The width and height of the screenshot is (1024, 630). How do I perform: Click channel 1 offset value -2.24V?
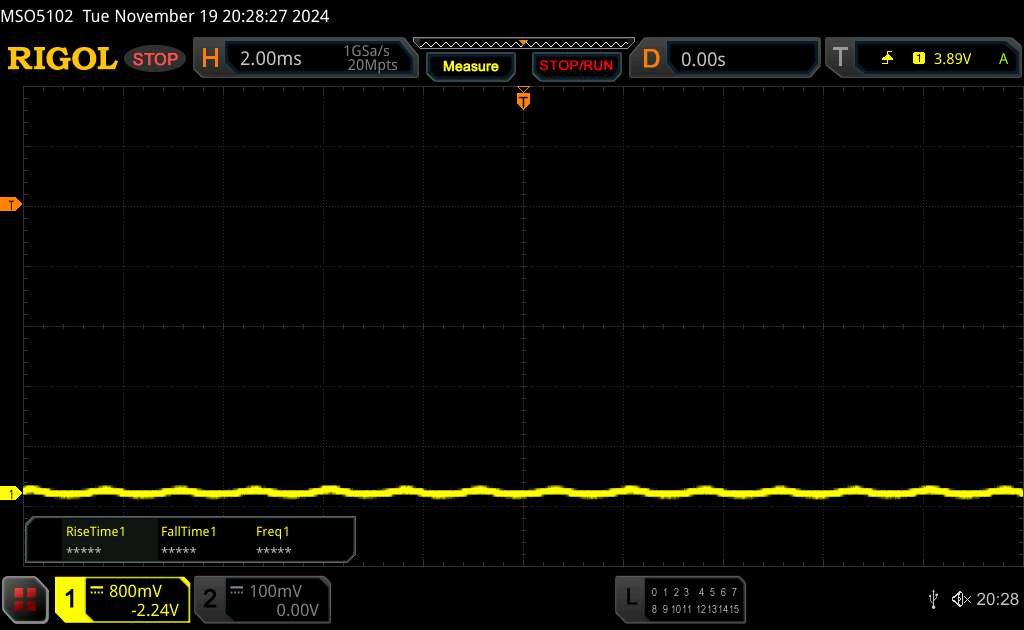(155, 610)
